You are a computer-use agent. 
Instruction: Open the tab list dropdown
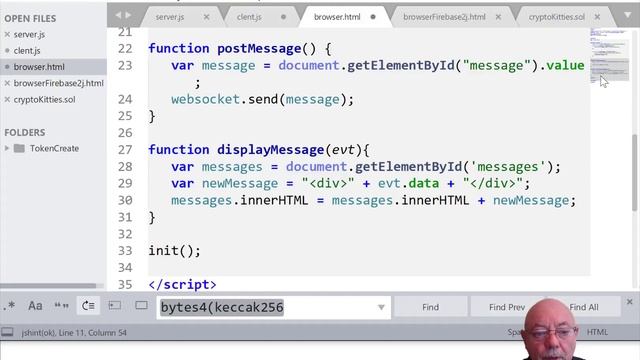tap(628, 15)
